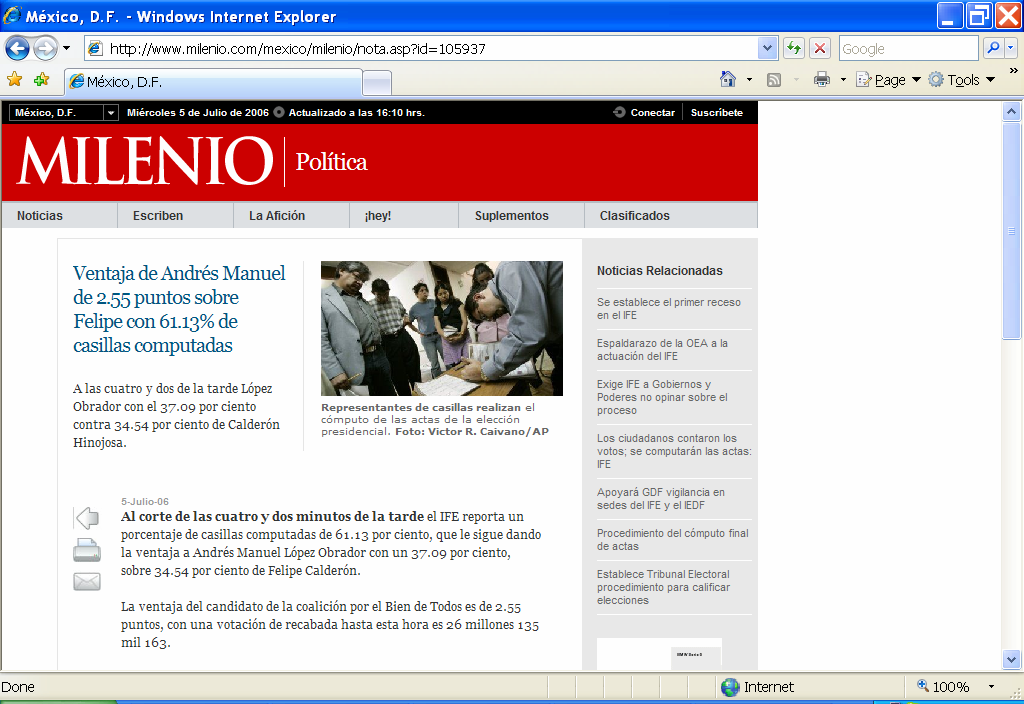Open the Favorites Center star icon

point(14,80)
